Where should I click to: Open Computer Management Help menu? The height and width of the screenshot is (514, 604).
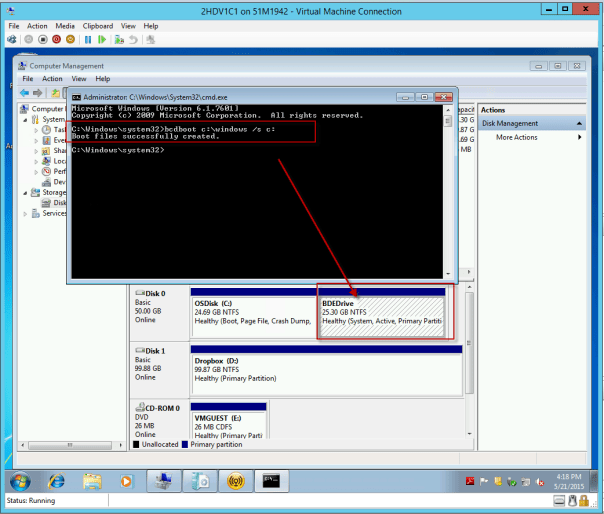(102, 79)
